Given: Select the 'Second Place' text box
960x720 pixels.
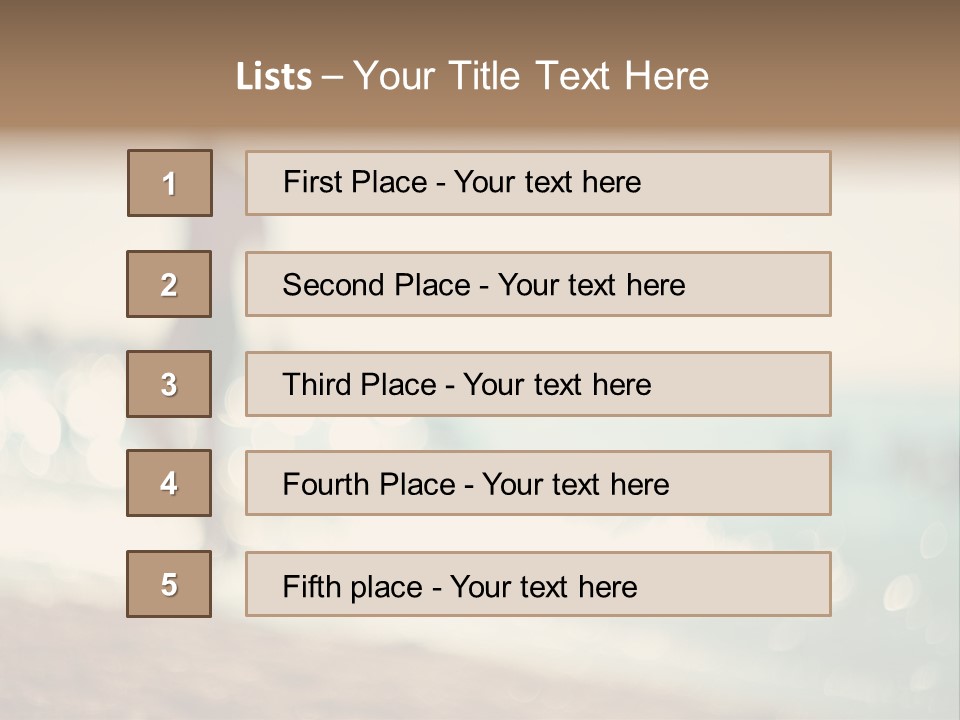Looking at the screenshot, I should point(538,284).
